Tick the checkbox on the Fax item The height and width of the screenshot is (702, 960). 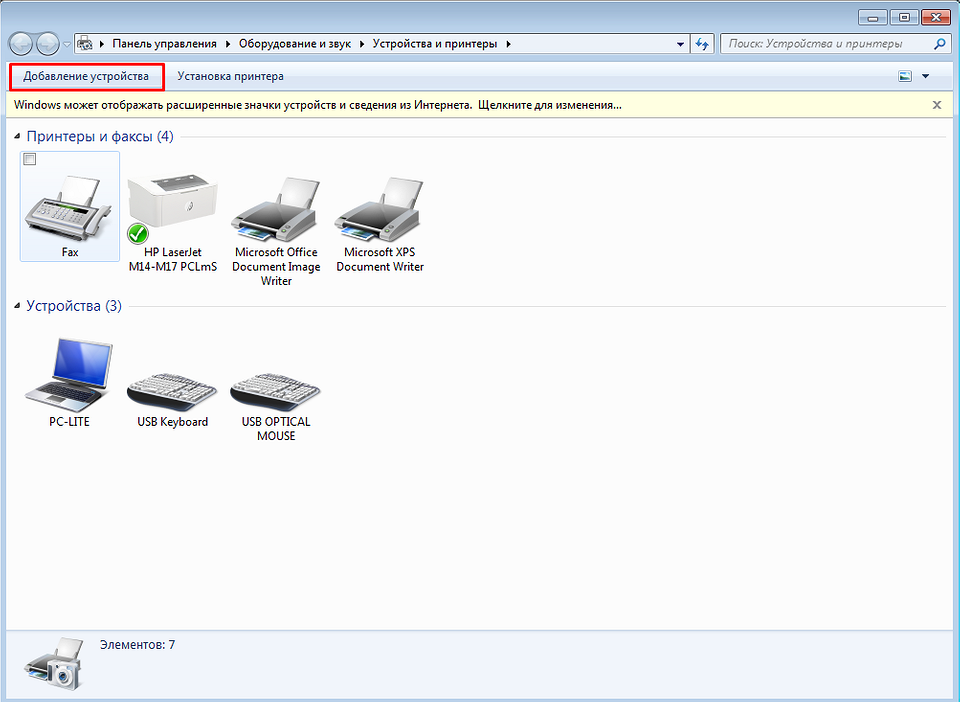pyautogui.click(x=30, y=160)
